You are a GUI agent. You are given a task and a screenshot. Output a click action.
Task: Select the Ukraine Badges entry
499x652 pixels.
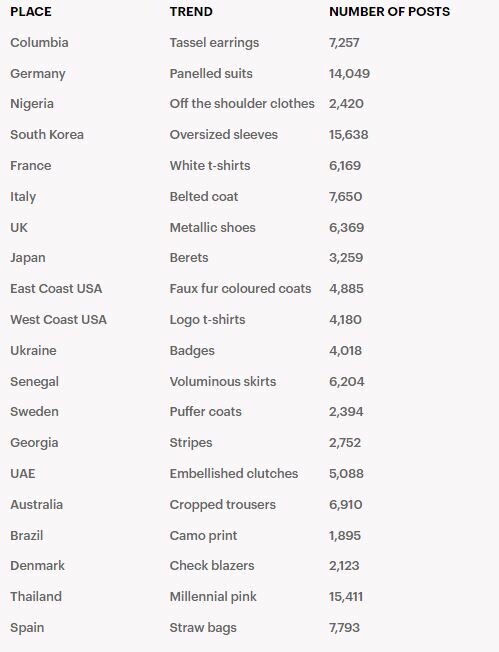click(x=192, y=351)
